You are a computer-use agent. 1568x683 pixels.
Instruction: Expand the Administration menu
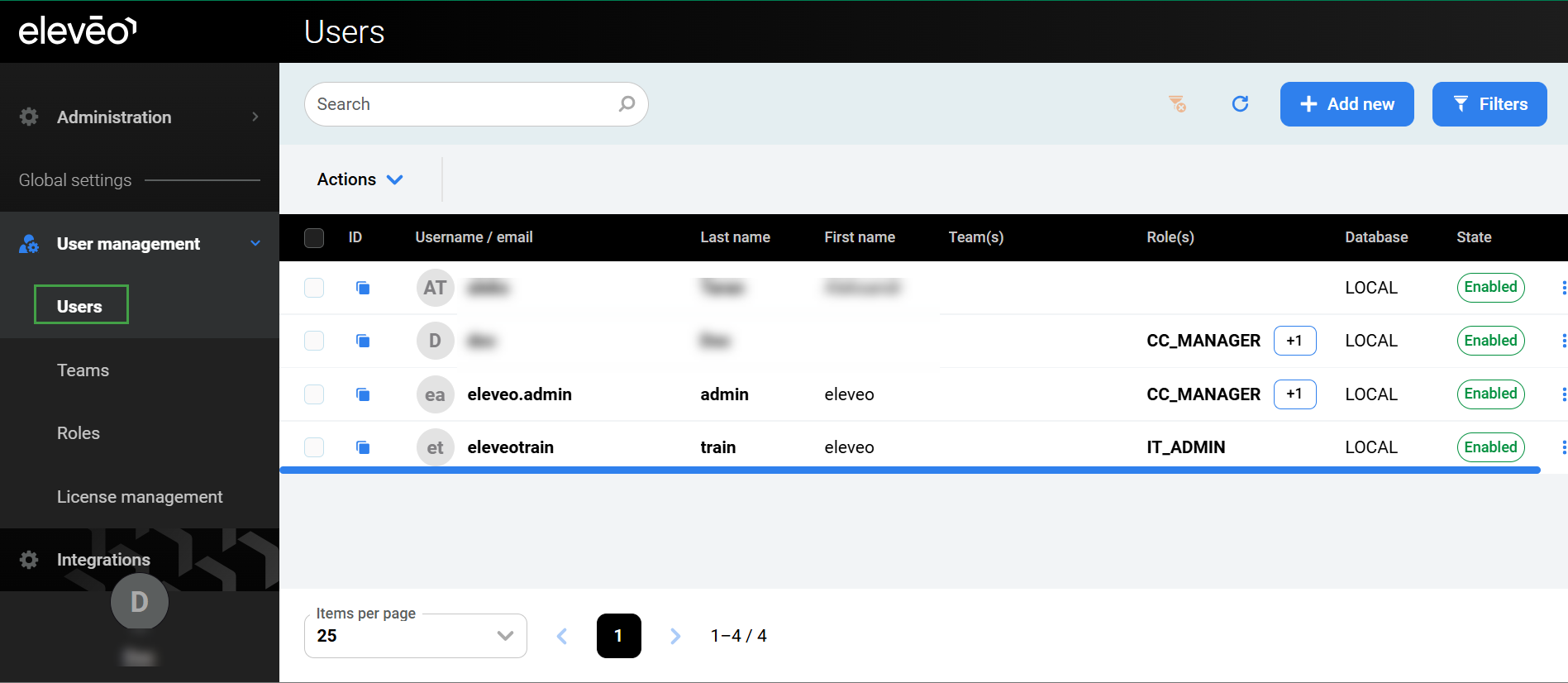click(139, 117)
